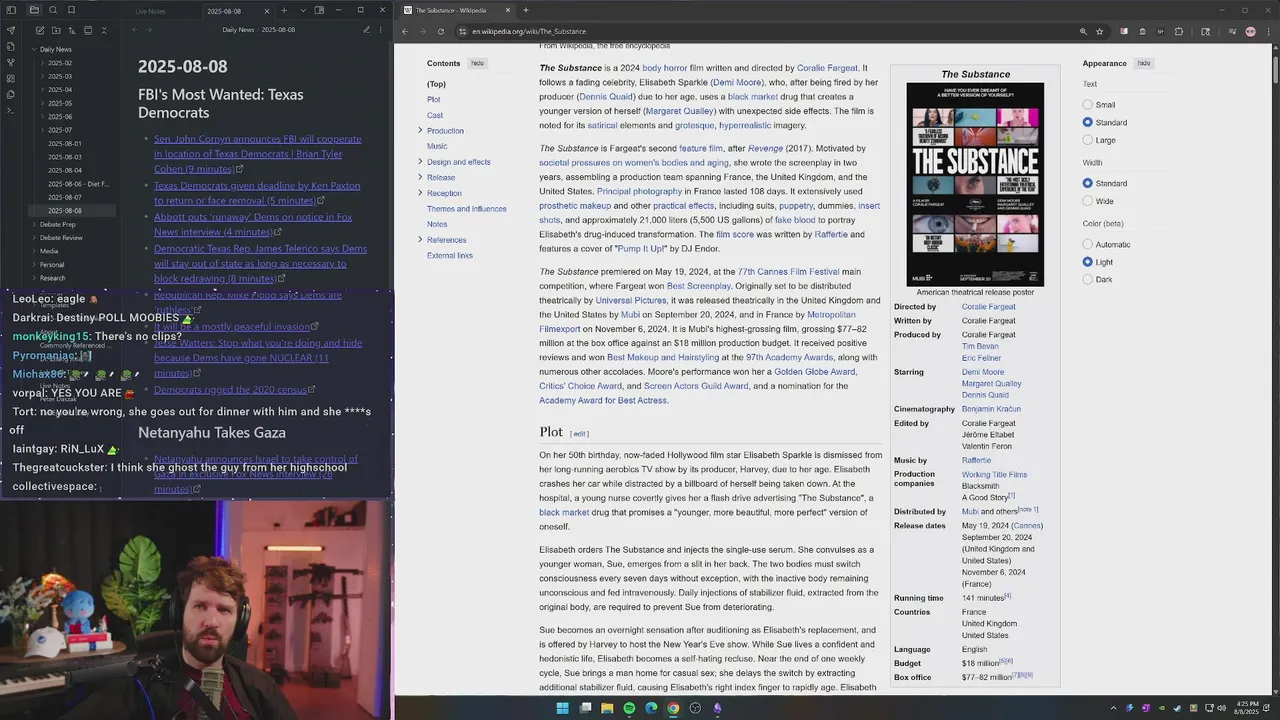Open the terminal command icon in Obsidian ribbon
This screenshot has width=1280, height=720.
click(11, 110)
